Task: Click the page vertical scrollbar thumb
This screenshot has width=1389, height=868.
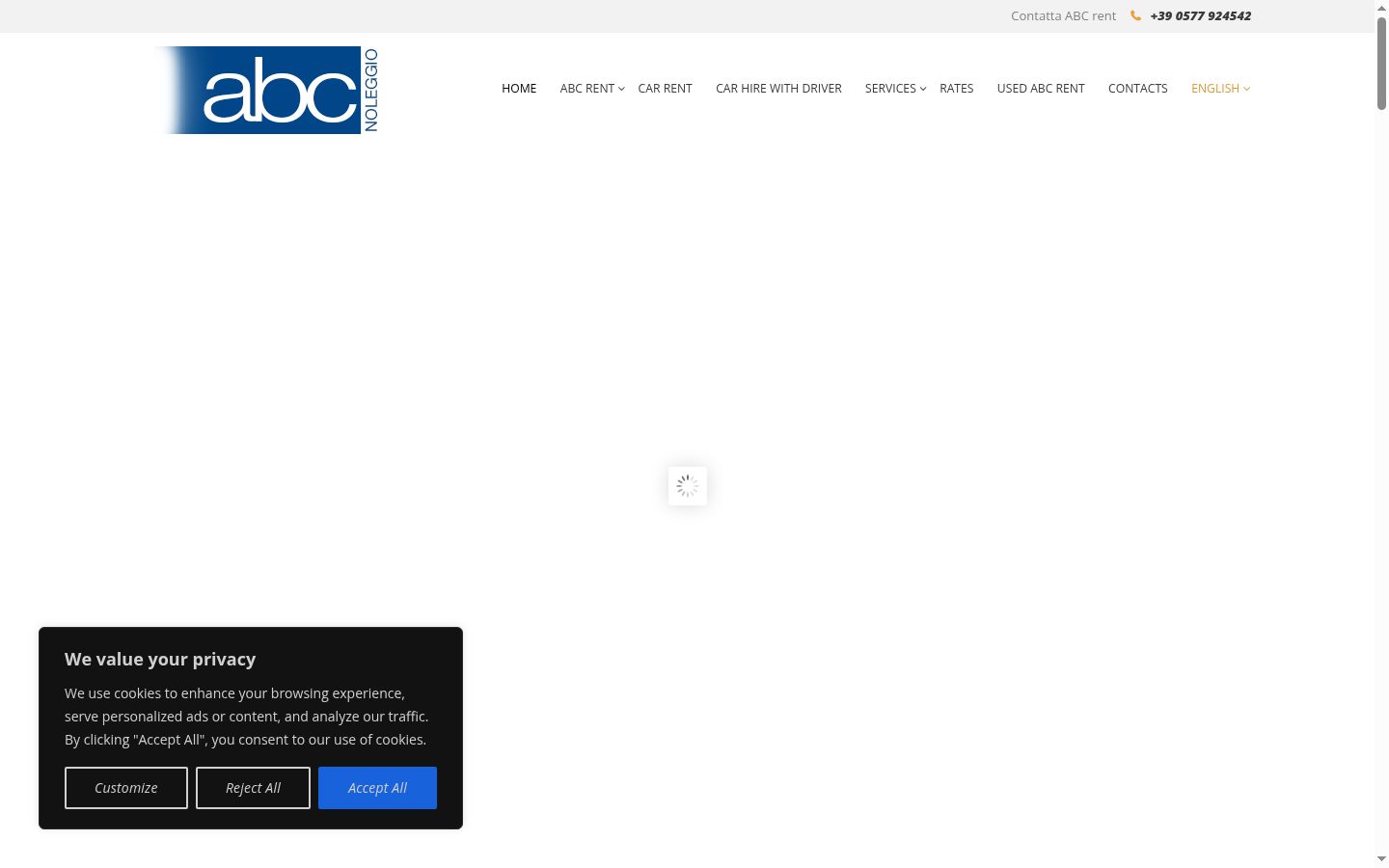Action: [1381, 63]
